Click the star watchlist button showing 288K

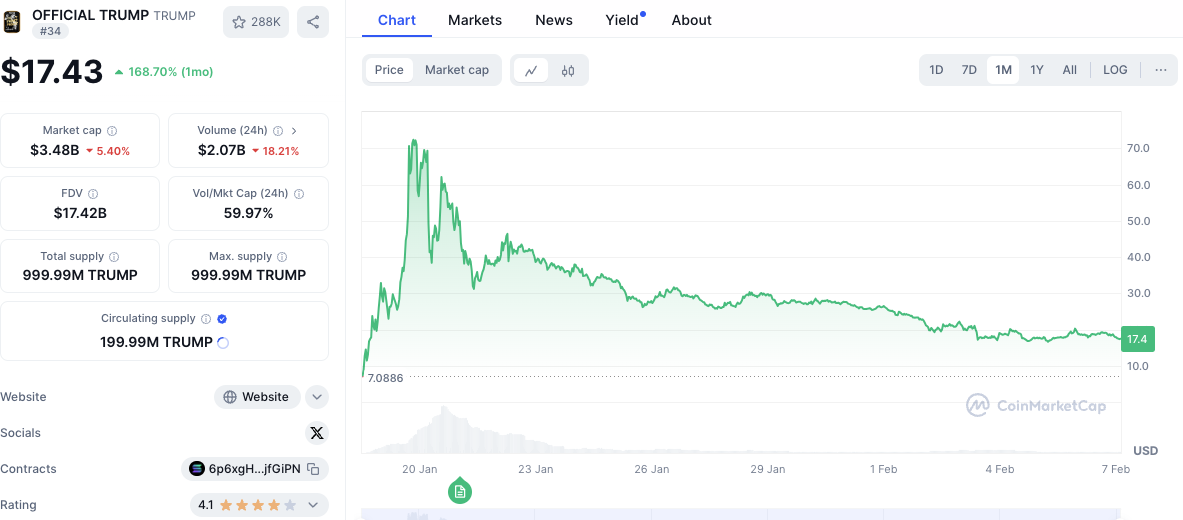click(257, 22)
